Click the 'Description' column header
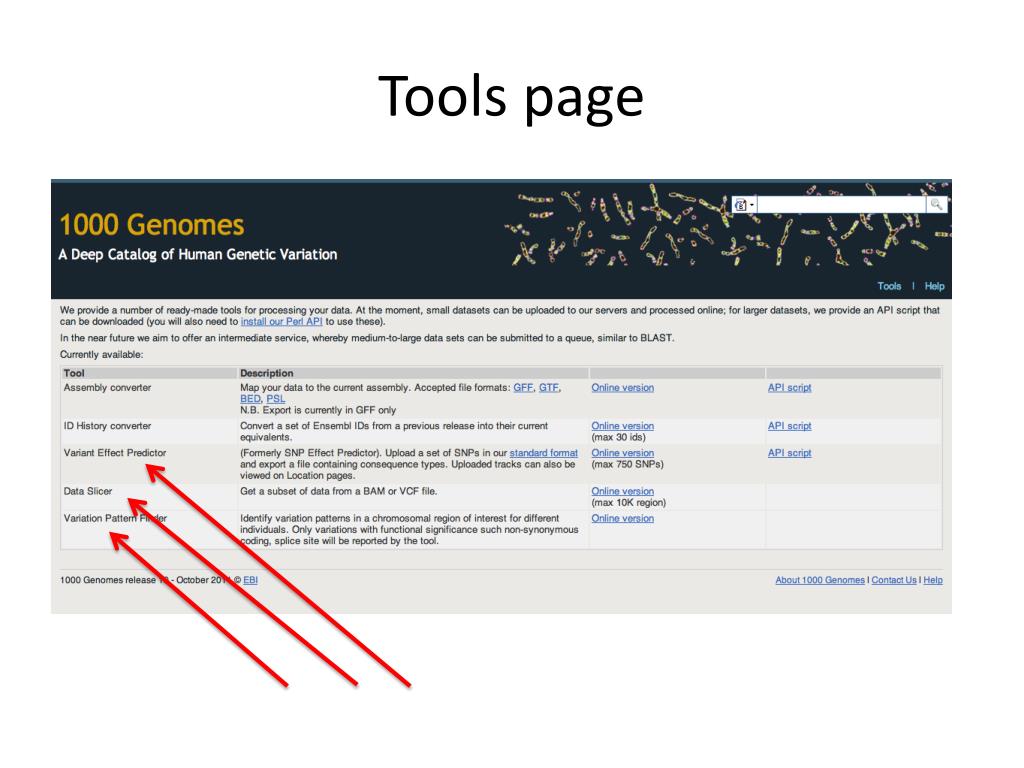The width and height of the screenshot is (1024, 768). tap(266, 373)
